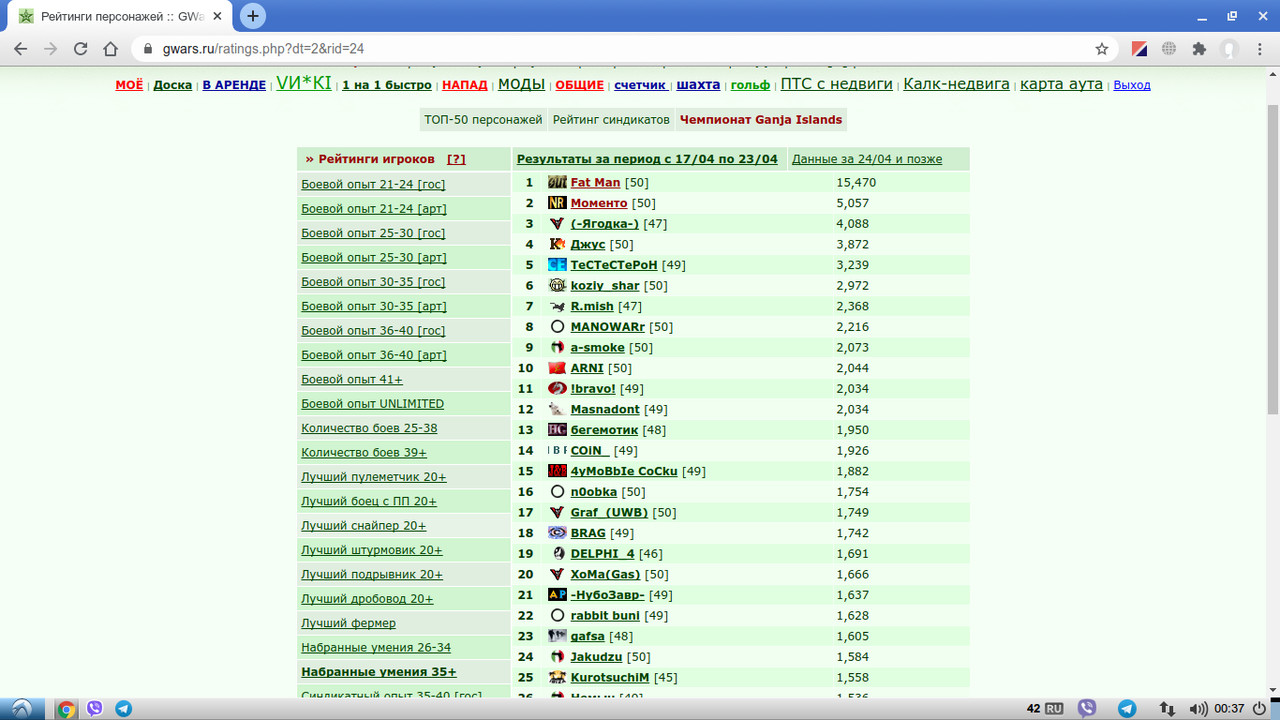Click the syndicate icon beside gafsa
The width and height of the screenshot is (1280, 720).
point(557,636)
